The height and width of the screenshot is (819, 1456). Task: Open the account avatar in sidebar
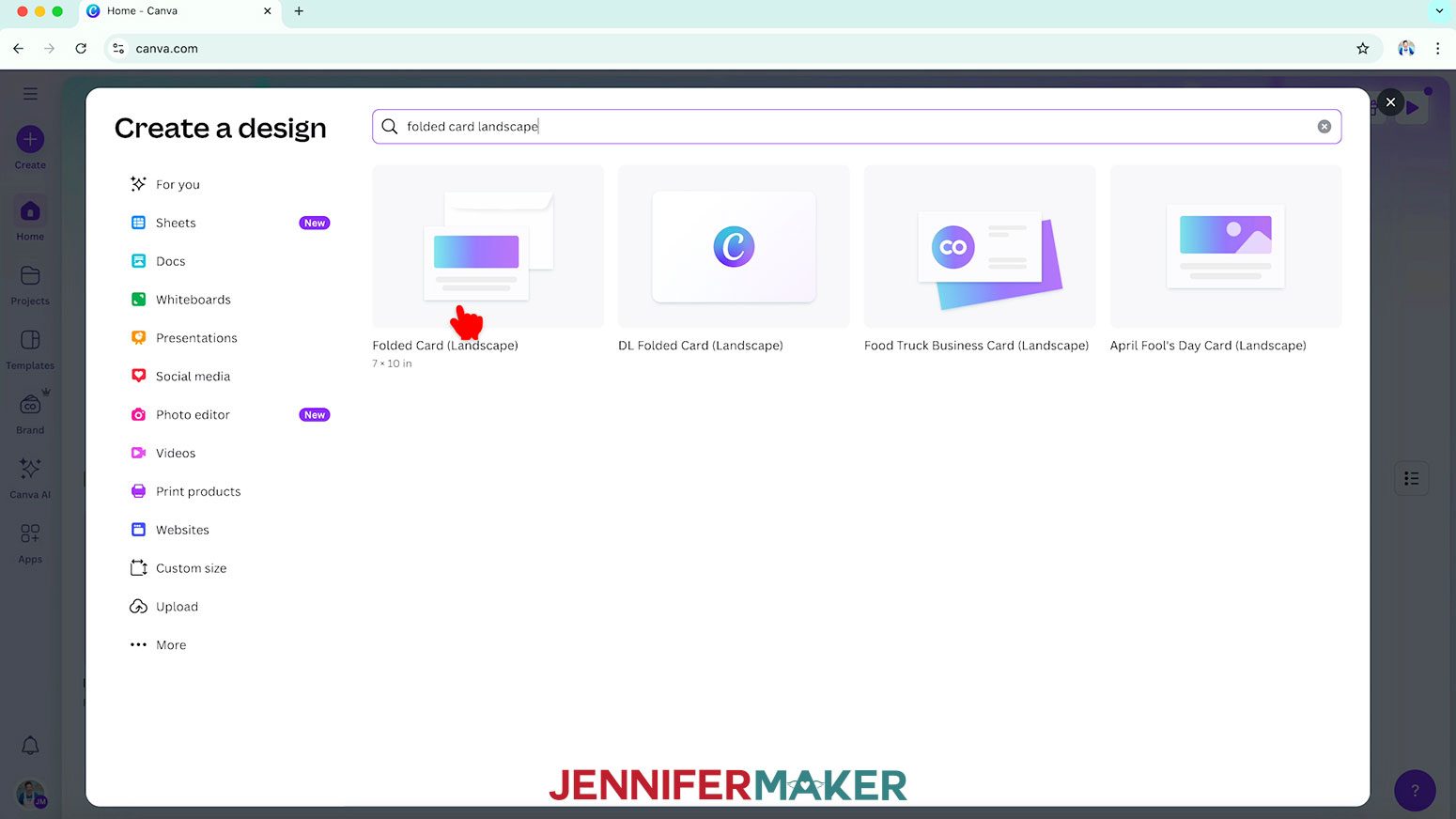pyautogui.click(x=31, y=794)
